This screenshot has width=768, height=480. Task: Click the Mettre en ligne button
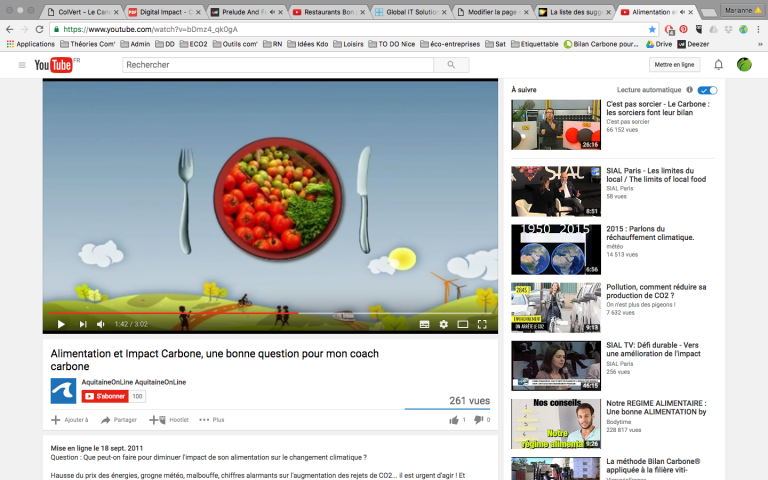[x=674, y=65]
